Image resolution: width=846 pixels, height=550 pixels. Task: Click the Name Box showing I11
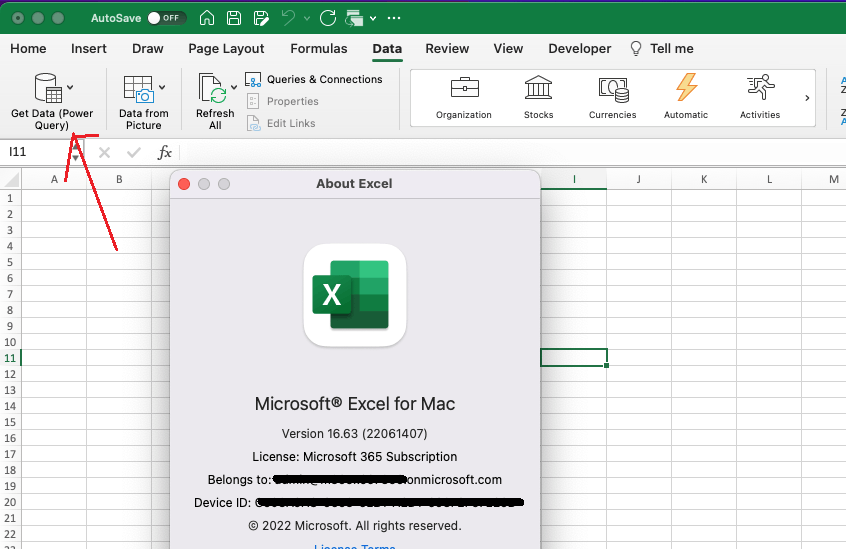[x=35, y=152]
